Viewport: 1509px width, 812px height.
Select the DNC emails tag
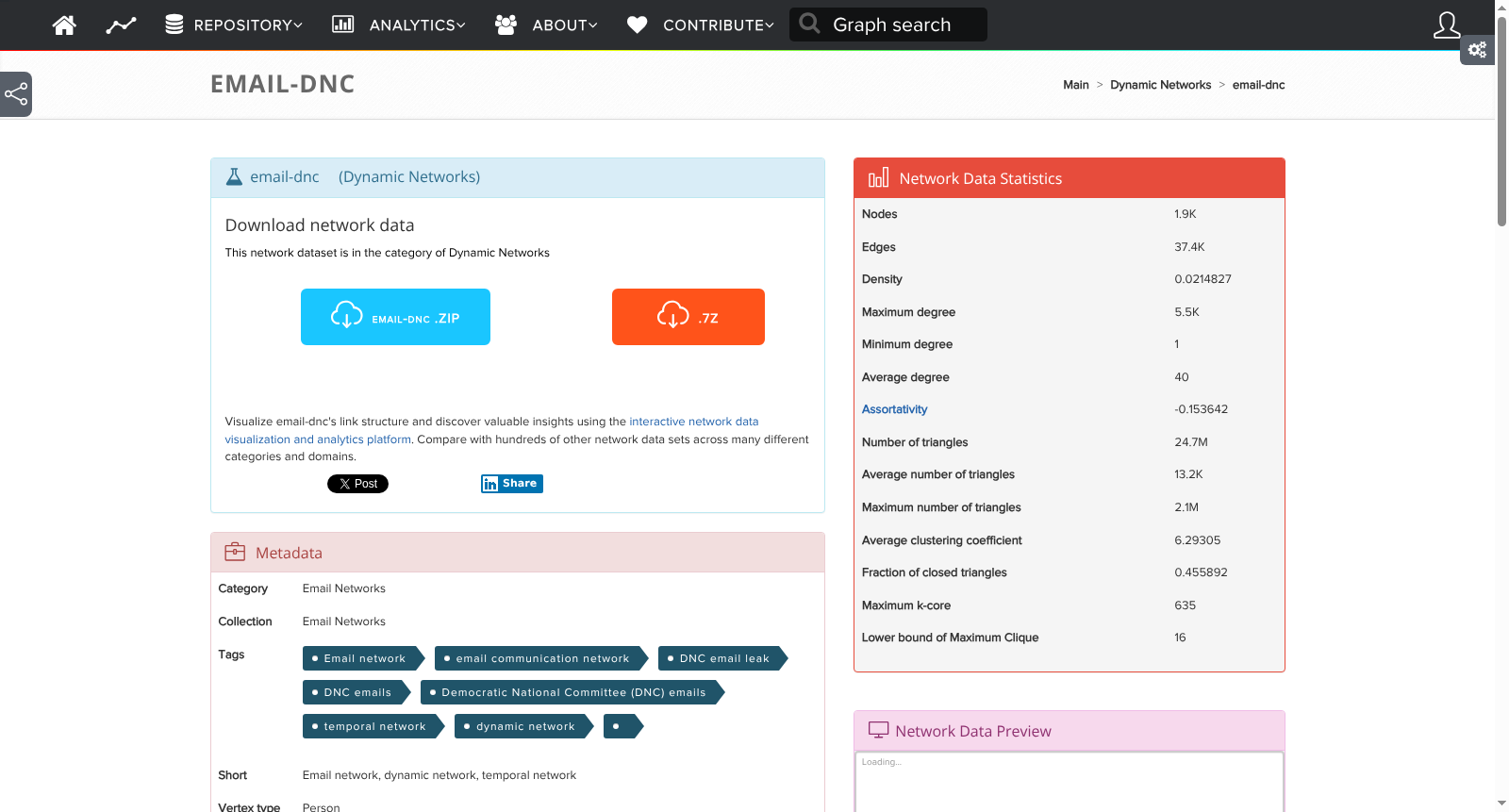tap(357, 692)
